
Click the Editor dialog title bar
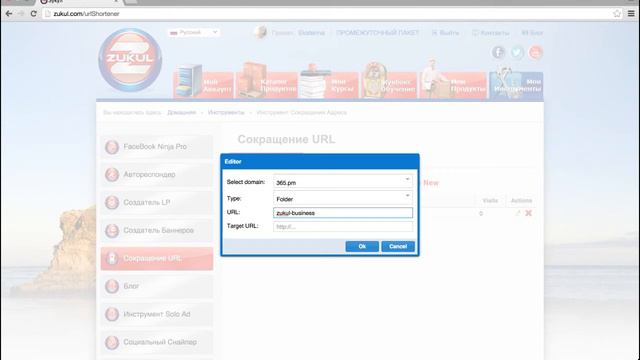point(320,162)
